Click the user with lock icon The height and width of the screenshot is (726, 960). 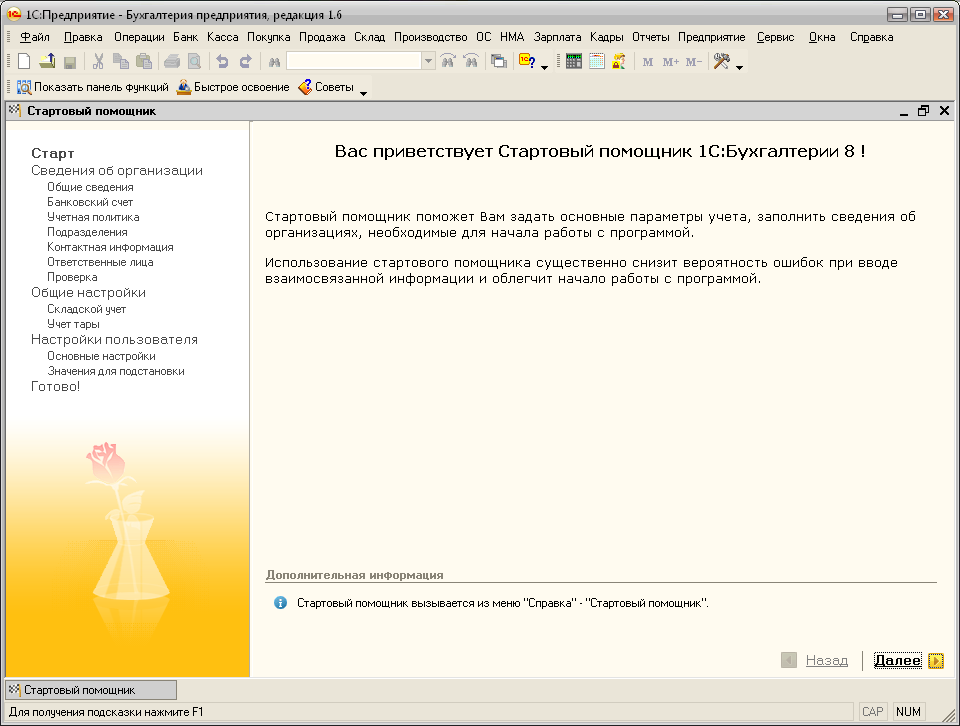coord(619,61)
